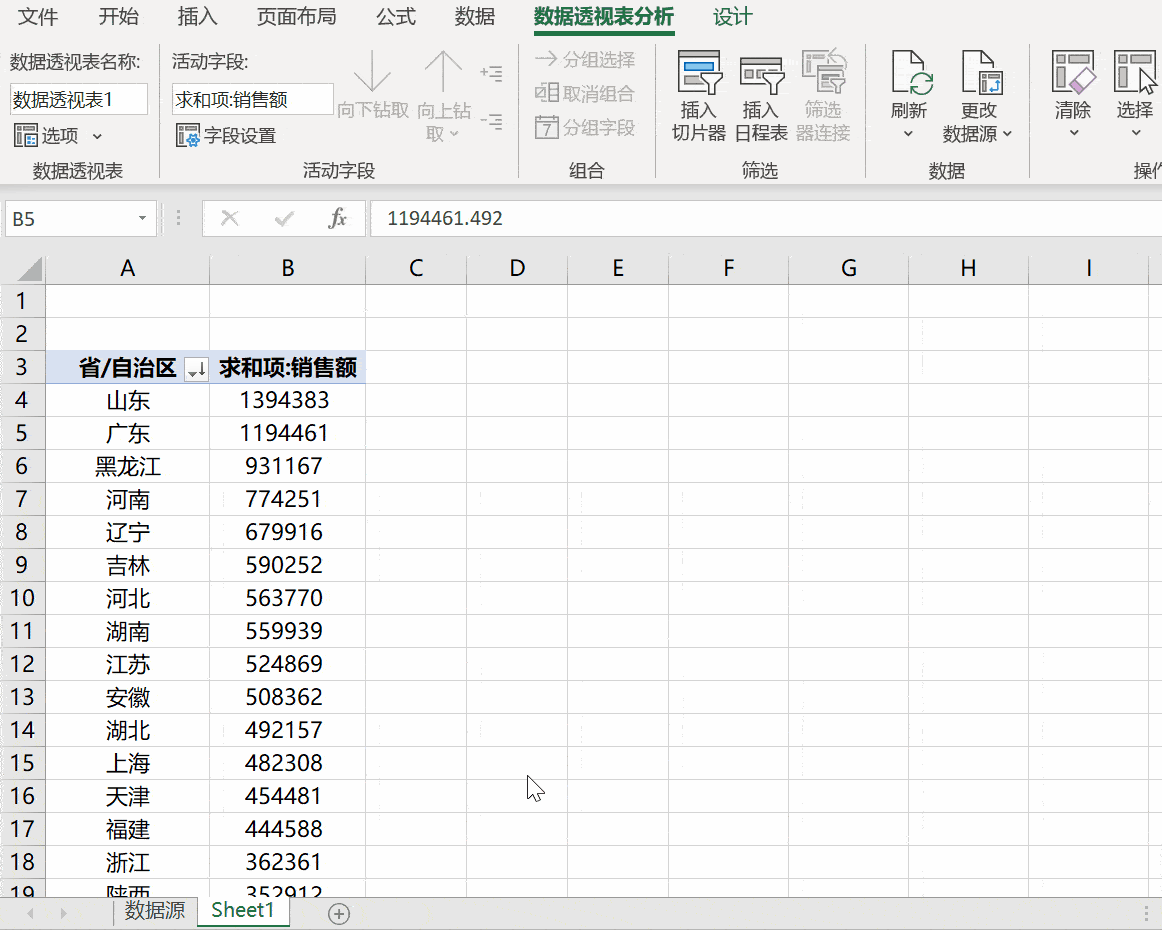Add a new worksheet with the plus icon
Screen dimensions: 1162x930
tap(338, 911)
